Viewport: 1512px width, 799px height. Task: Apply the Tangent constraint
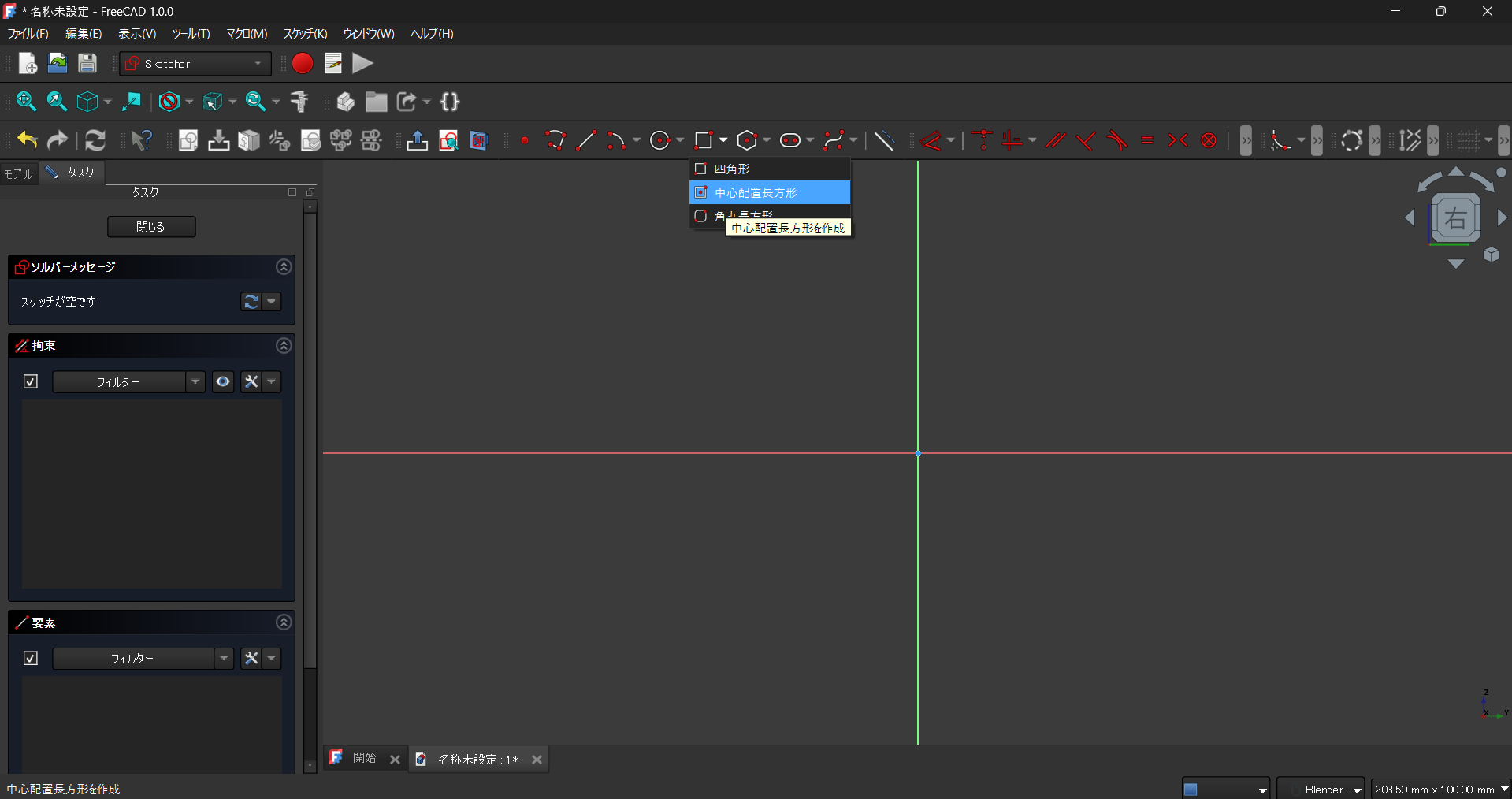point(1116,140)
